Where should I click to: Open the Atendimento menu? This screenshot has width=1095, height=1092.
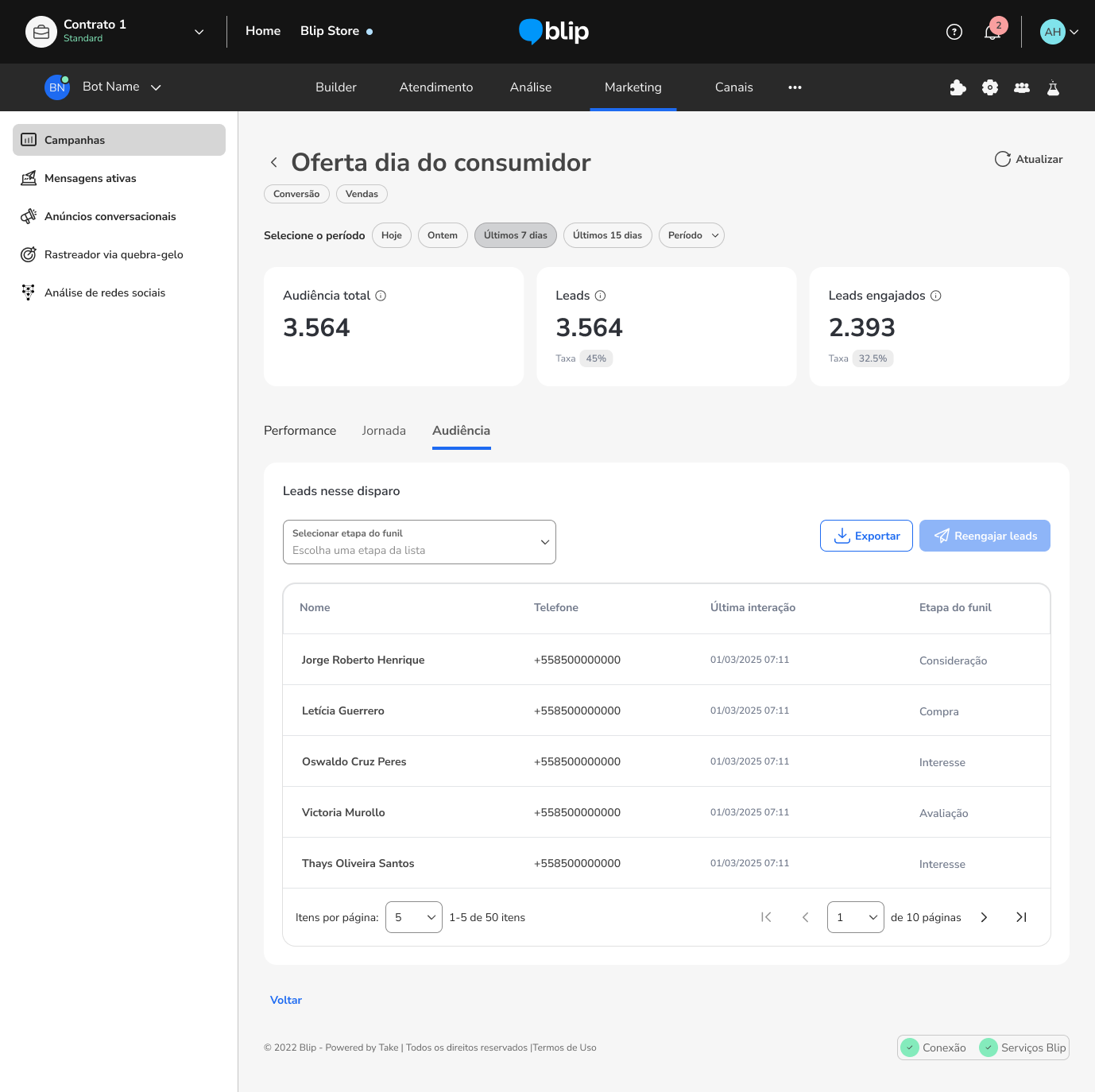click(436, 87)
